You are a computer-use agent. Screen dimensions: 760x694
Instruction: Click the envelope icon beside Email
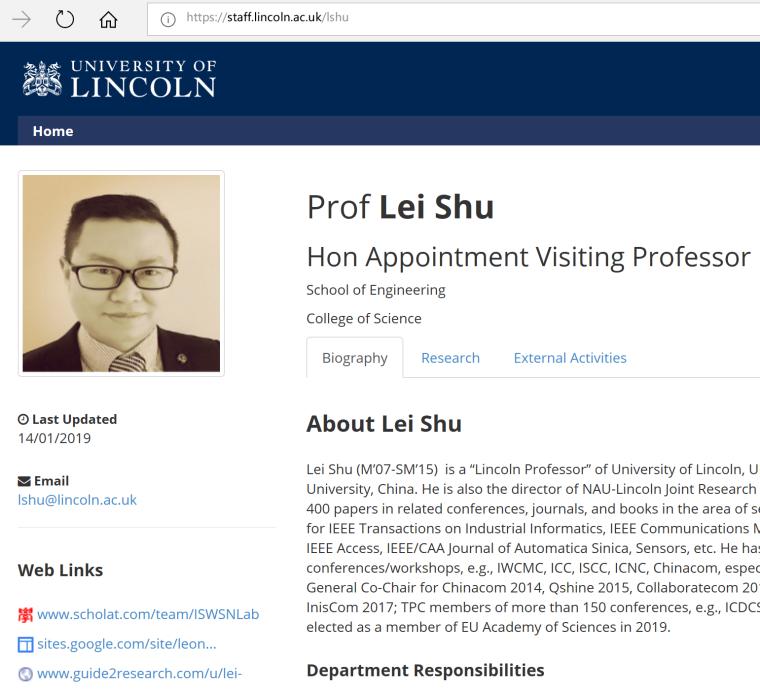25,481
